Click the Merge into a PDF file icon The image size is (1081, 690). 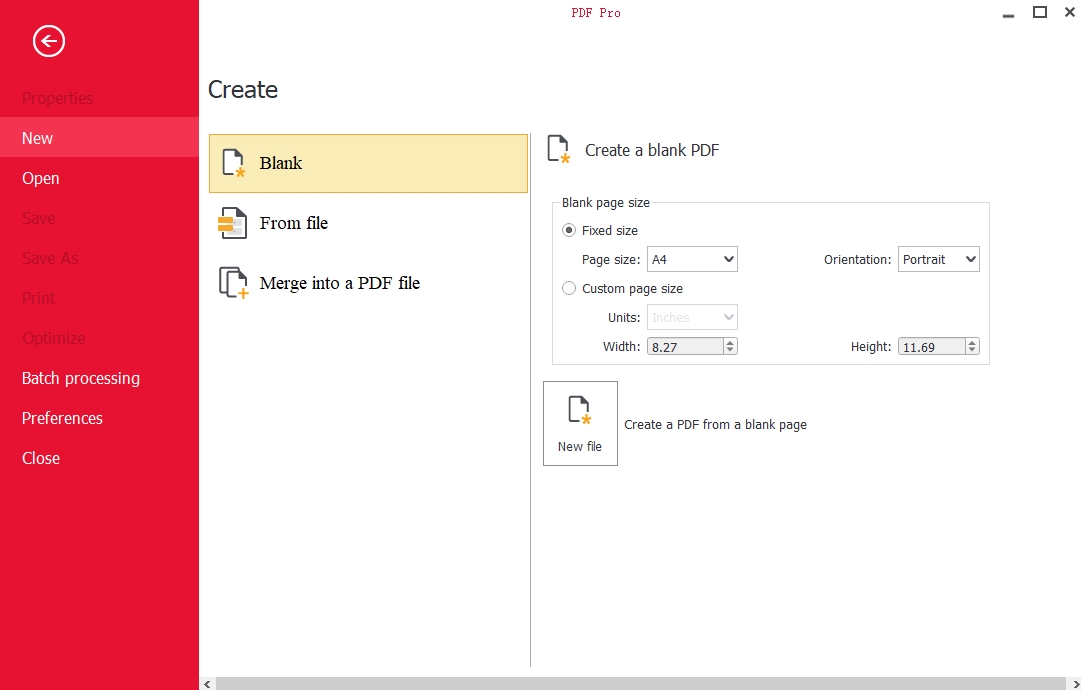tap(232, 283)
